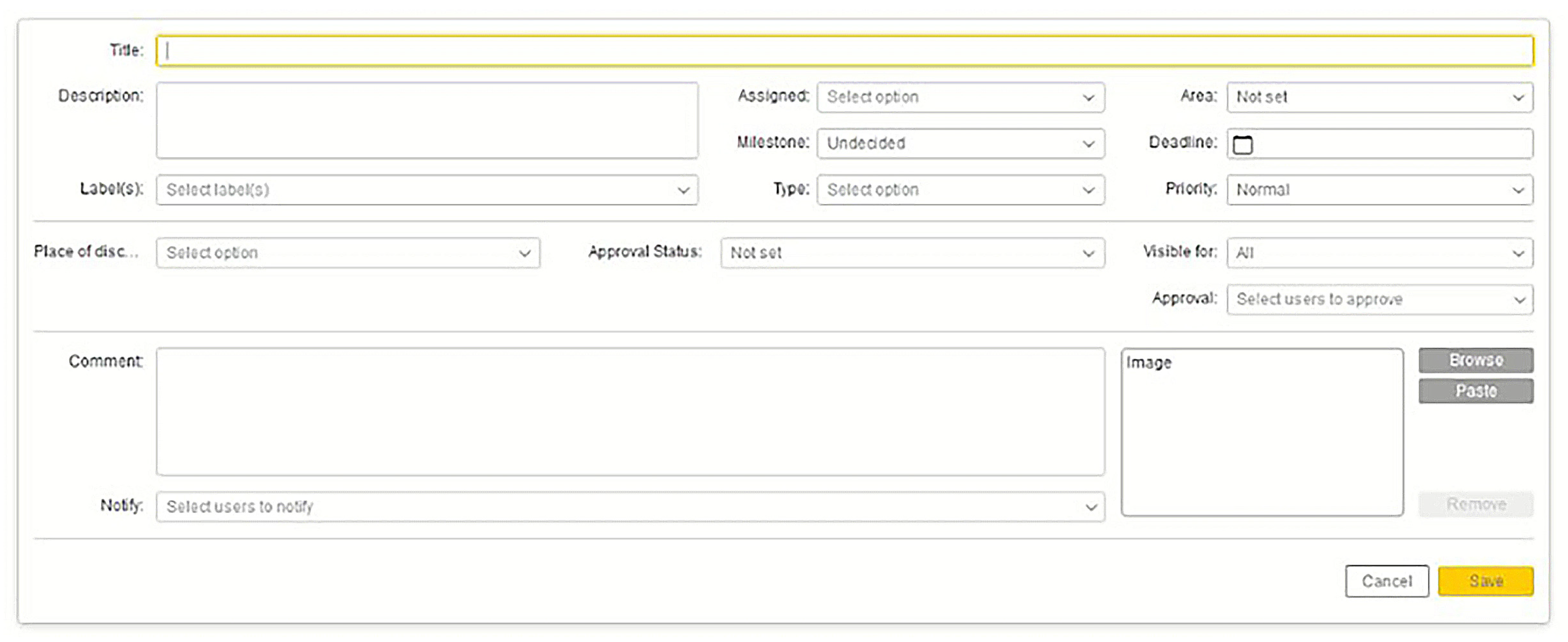Open the Priority dropdown showing Normal

point(1379,190)
